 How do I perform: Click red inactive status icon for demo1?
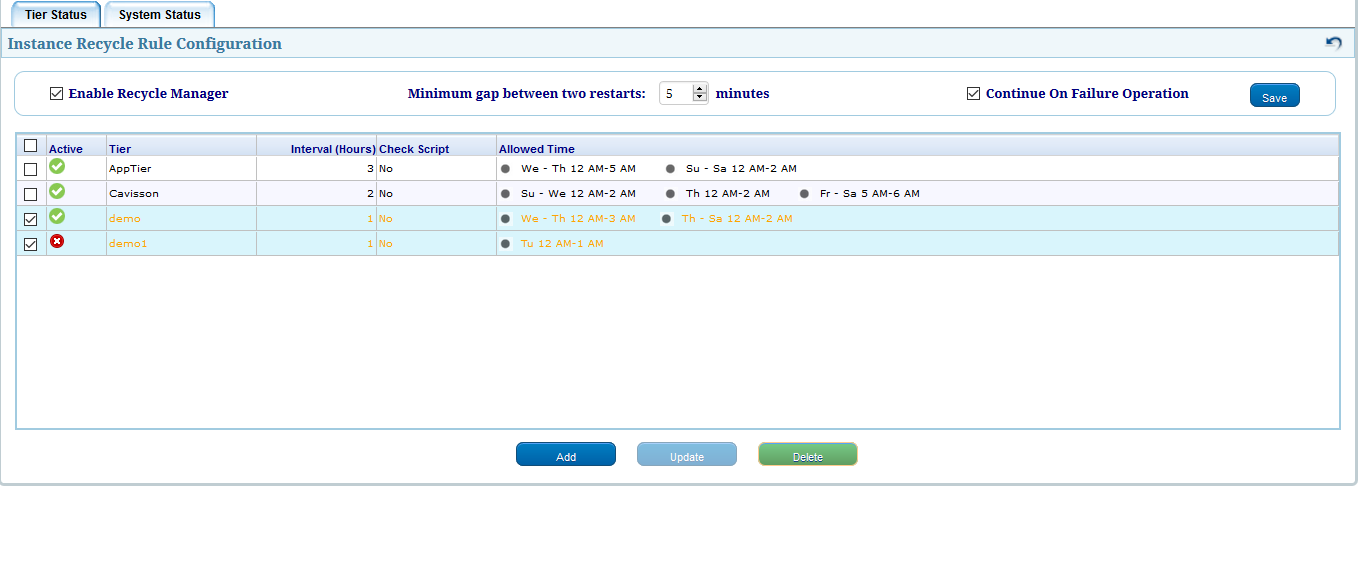point(57,241)
